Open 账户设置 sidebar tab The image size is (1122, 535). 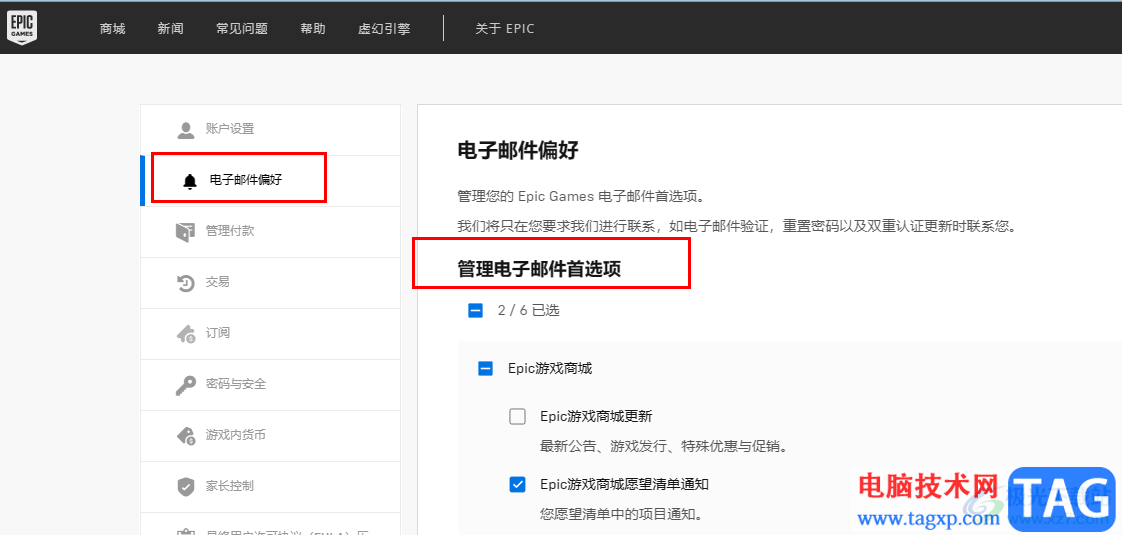coord(270,129)
